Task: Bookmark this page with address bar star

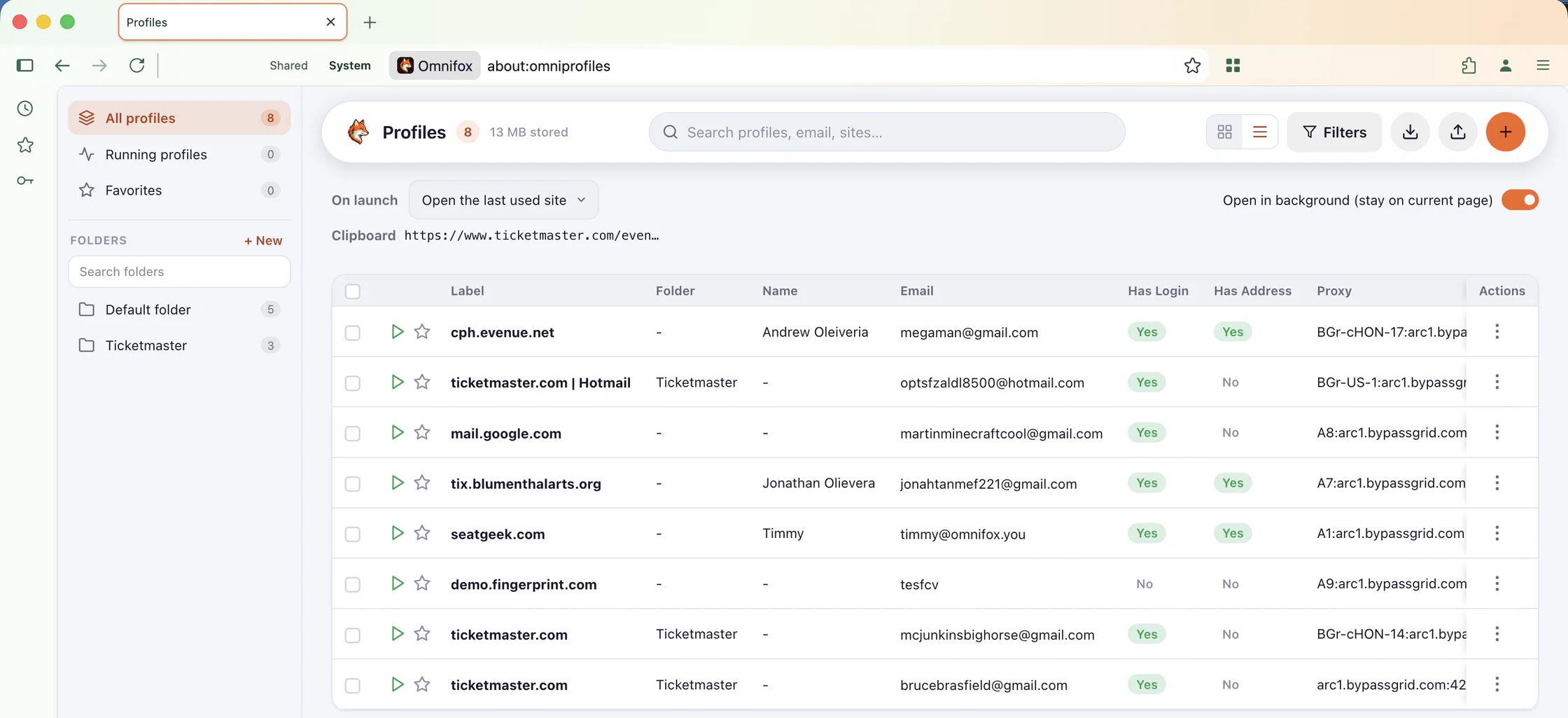Action: (x=1192, y=65)
